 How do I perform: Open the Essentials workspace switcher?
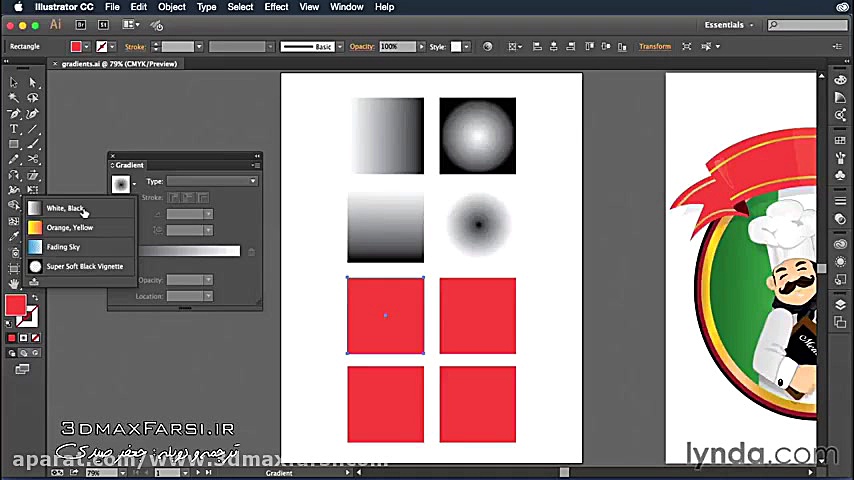click(x=729, y=25)
